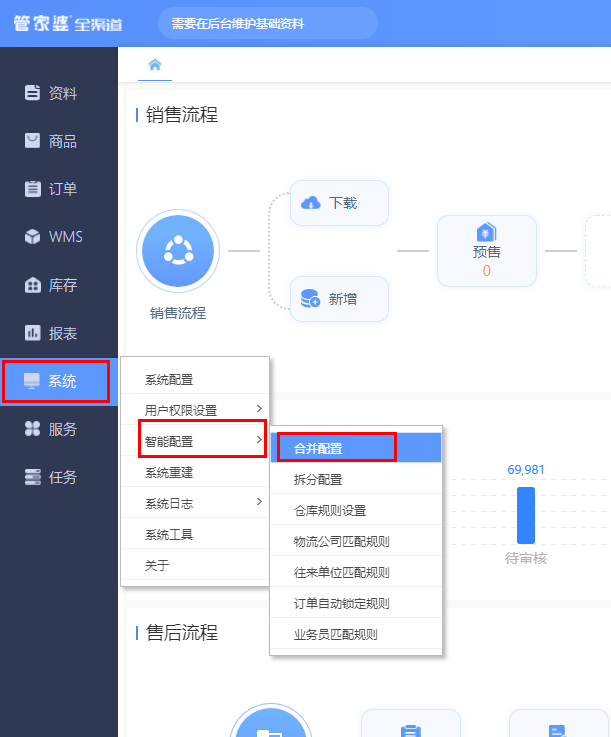
Task: Click the 新增 flow button
Action: pos(339,298)
